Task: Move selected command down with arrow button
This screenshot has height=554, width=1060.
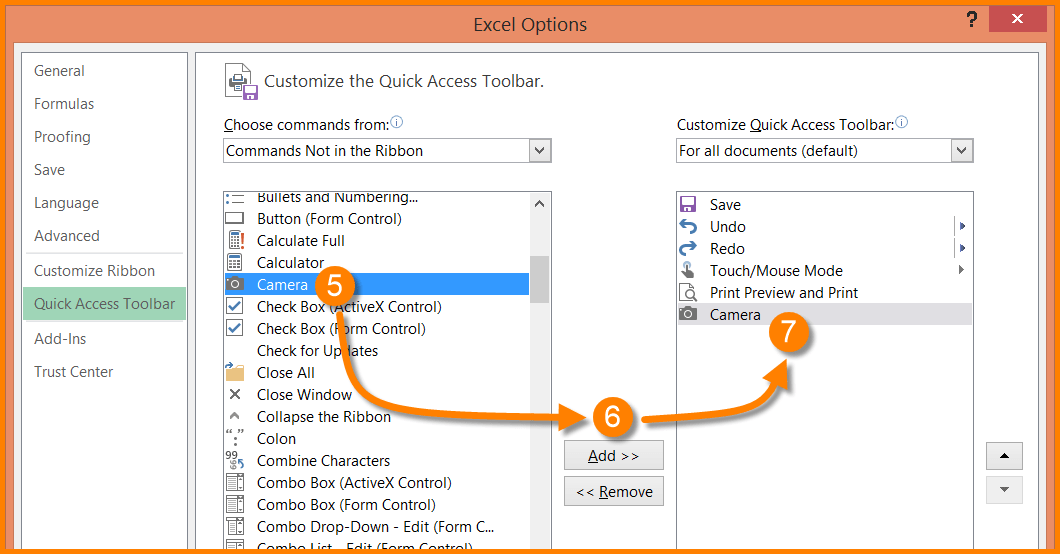Action: [1005, 490]
